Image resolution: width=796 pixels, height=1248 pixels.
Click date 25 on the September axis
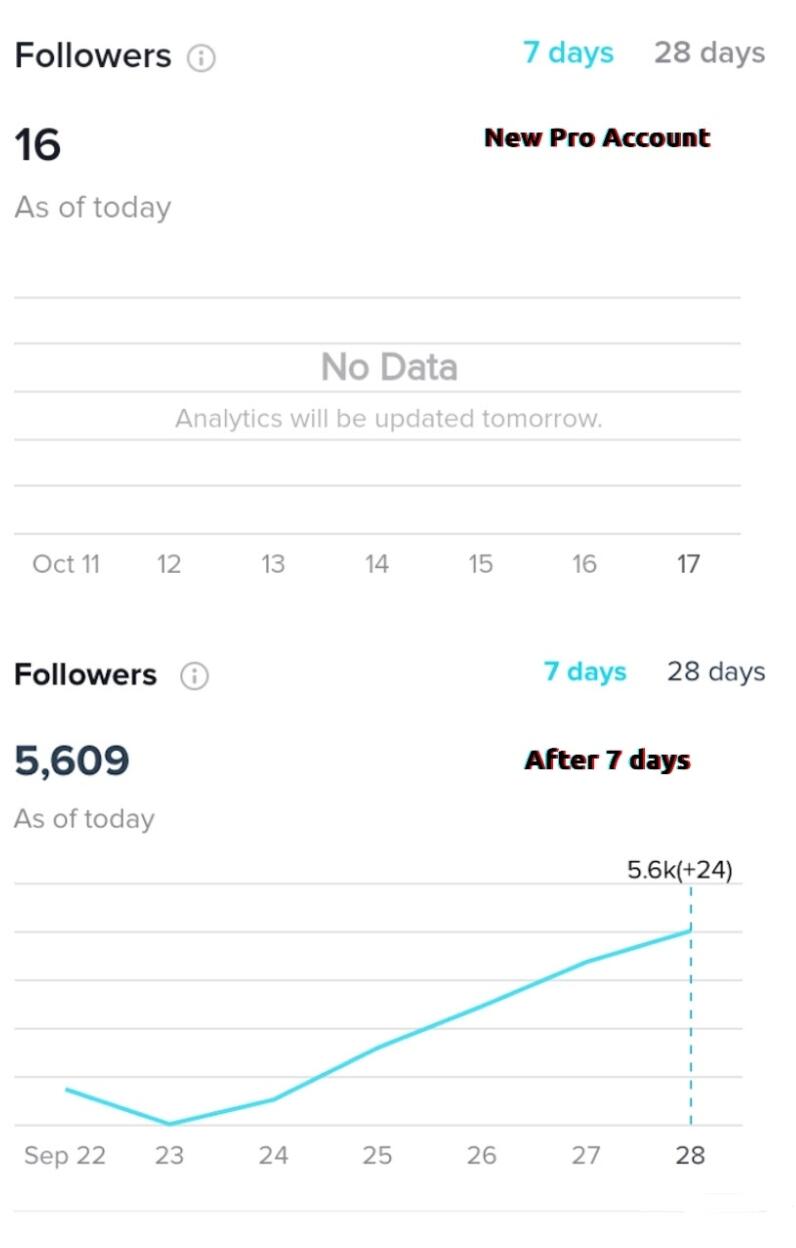click(377, 1156)
